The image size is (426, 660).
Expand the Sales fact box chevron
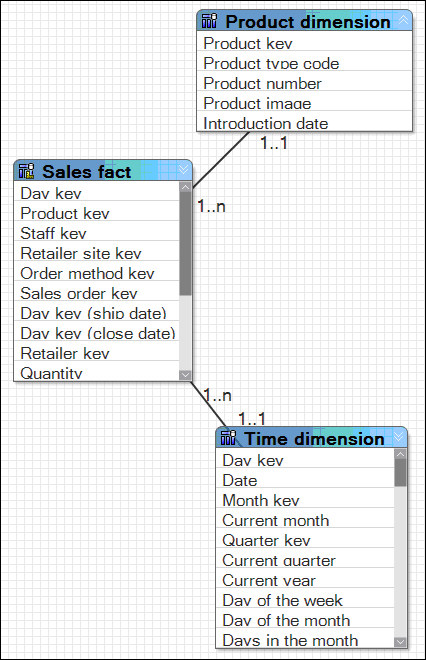click(x=184, y=170)
